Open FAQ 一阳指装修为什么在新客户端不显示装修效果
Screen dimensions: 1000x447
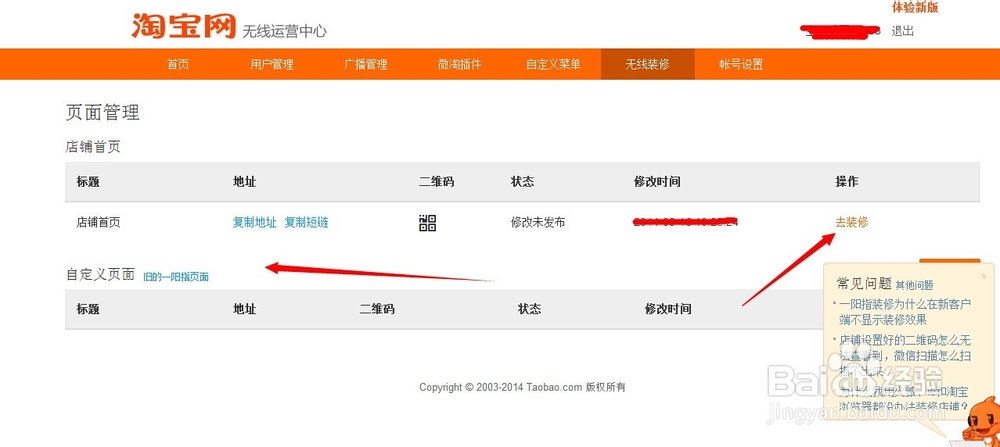904,312
